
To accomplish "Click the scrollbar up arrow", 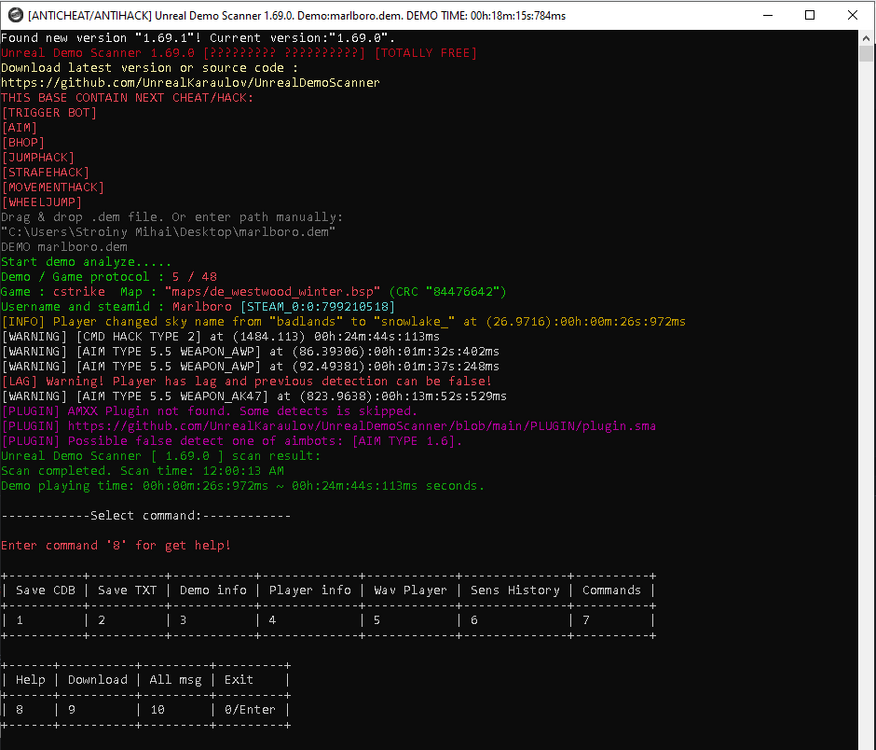I will coord(866,38).
